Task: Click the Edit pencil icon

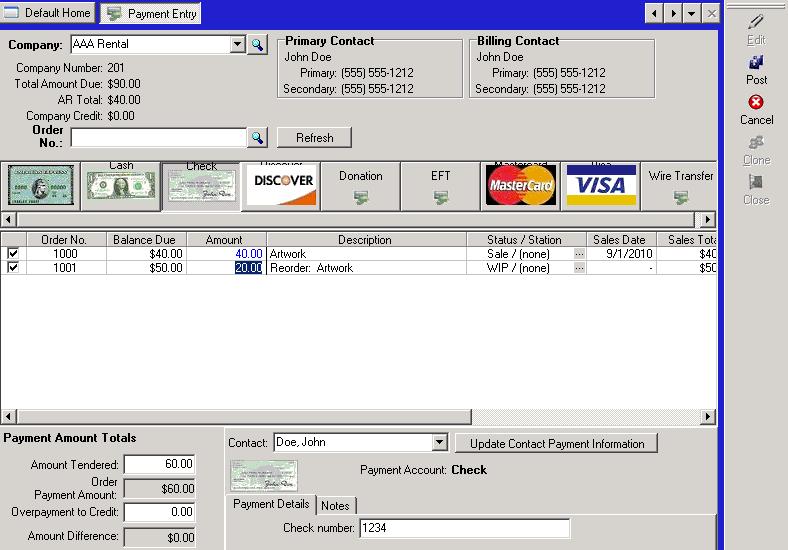Action: pyautogui.click(x=756, y=22)
